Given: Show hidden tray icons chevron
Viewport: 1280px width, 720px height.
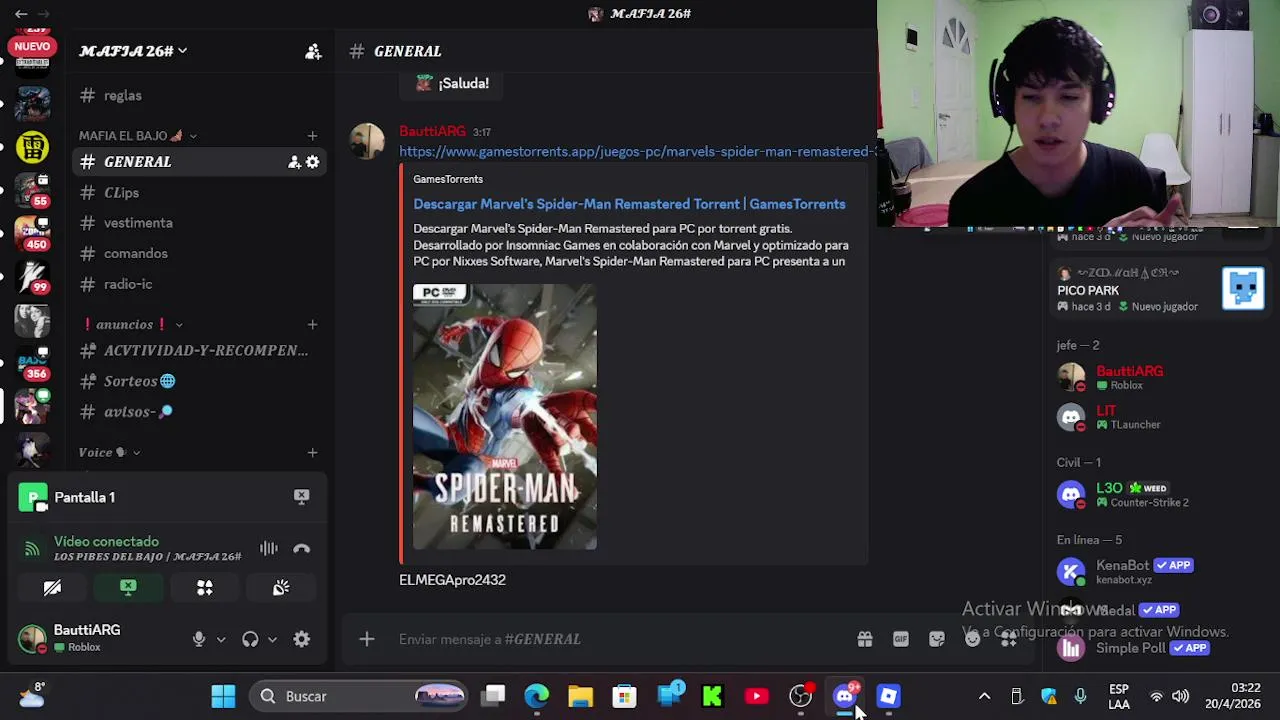Looking at the screenshot, I should tap(984, 696).
